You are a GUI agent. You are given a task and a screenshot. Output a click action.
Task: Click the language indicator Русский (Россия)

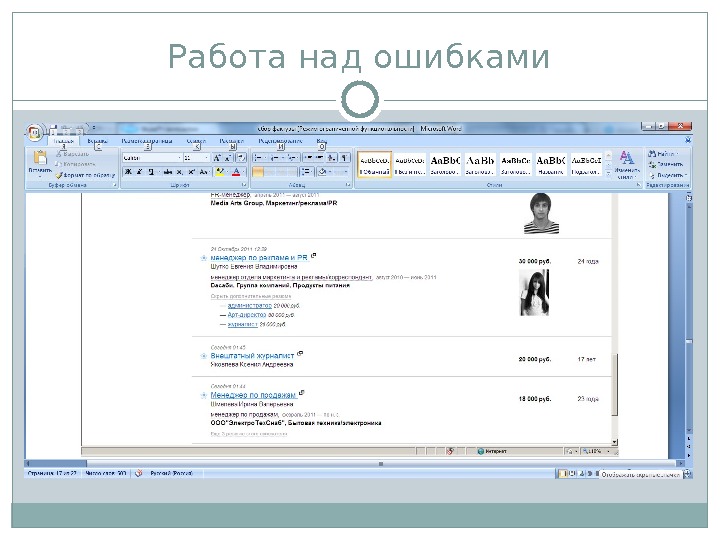(171, 473)
